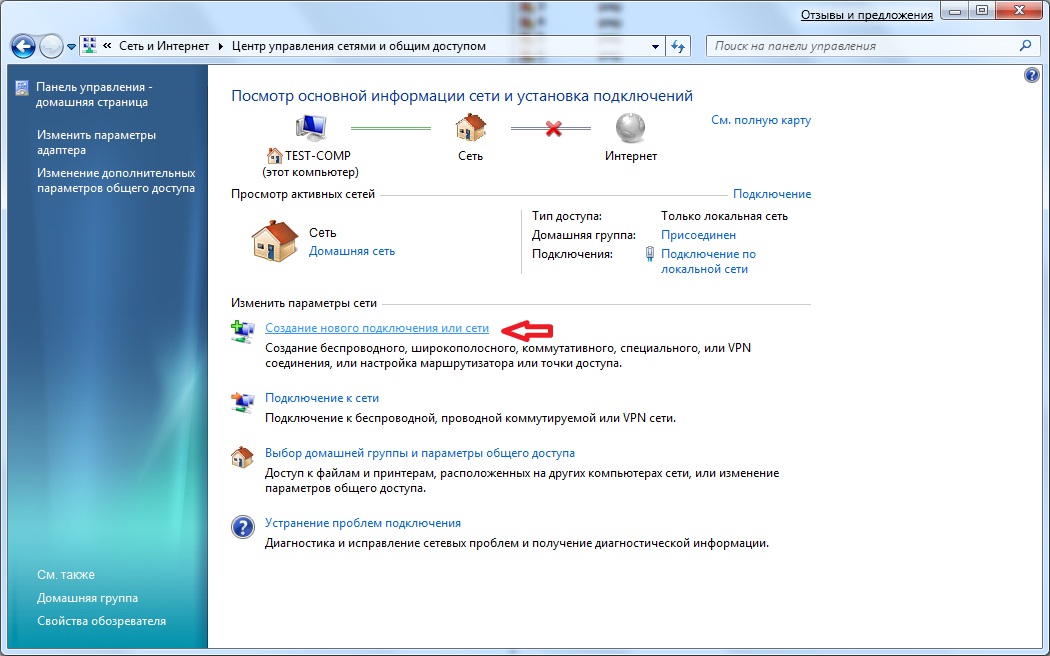This screenshot has height=656, width=1050.
Task: Expand the arrow after 'Сеть и Интернет' breadcrumb
Action: (221, 46)
